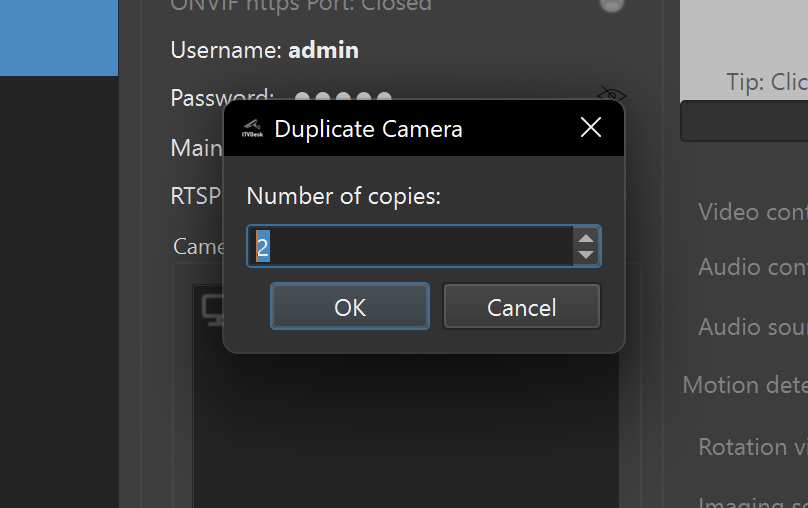
Task: Decrease number of copies with down arrow
Action: click(586, 255)
